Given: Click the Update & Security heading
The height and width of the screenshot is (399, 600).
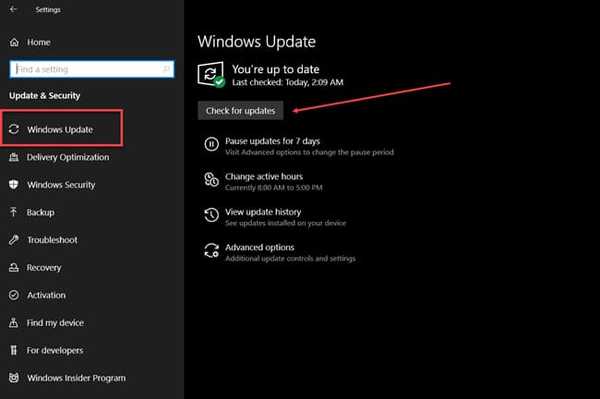Looking at the screenshot, I should coord(45,96).
